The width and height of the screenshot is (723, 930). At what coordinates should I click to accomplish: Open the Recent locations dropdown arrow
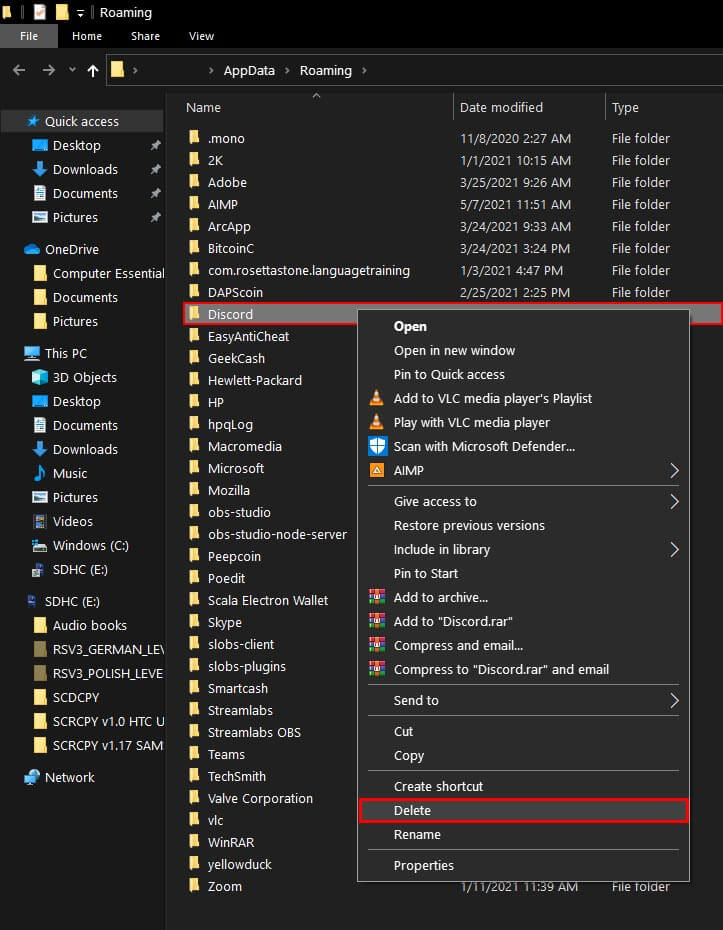pyautogui.click(x=72, y=70)
